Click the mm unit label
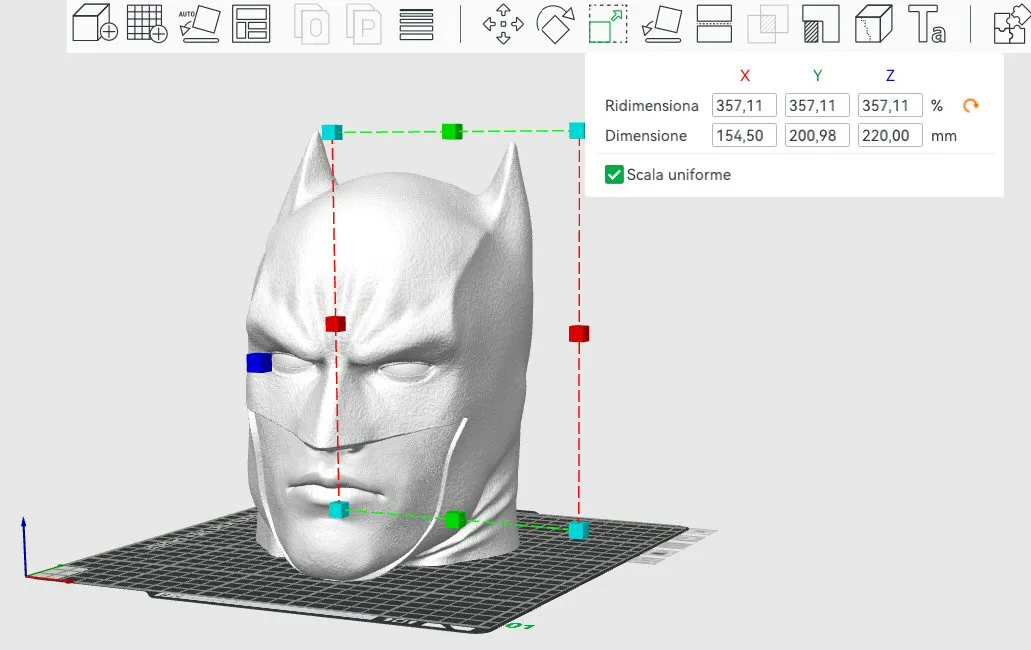 pyautogui.click(x=944, y=136)
